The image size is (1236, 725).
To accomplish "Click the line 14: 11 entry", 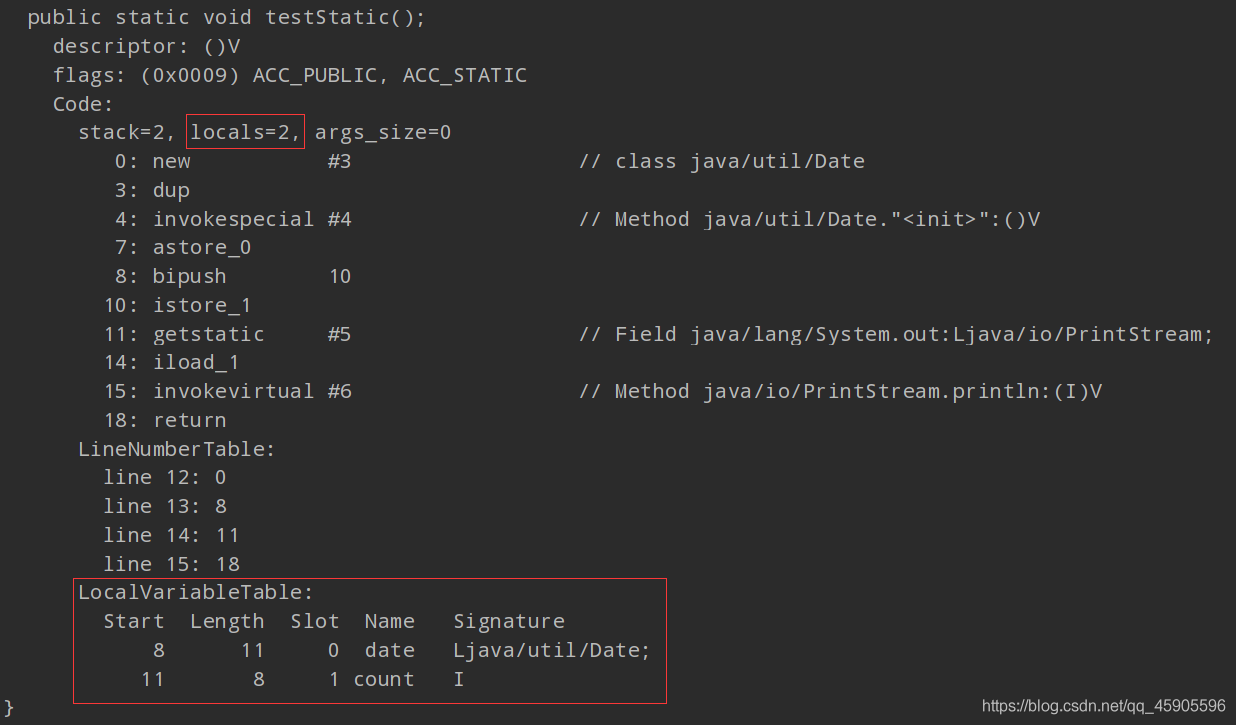I will (171, 536).
